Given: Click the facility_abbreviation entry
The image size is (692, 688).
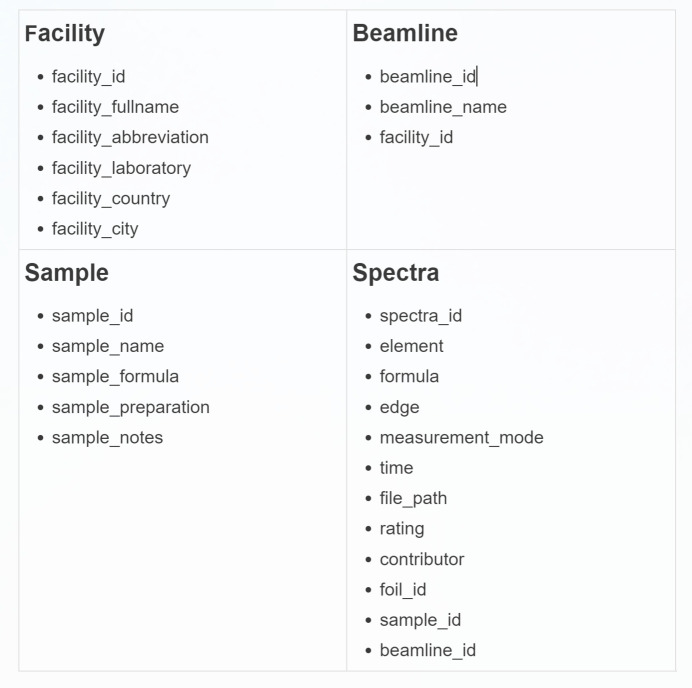Looking at the screenshot, I should [130, 137].
